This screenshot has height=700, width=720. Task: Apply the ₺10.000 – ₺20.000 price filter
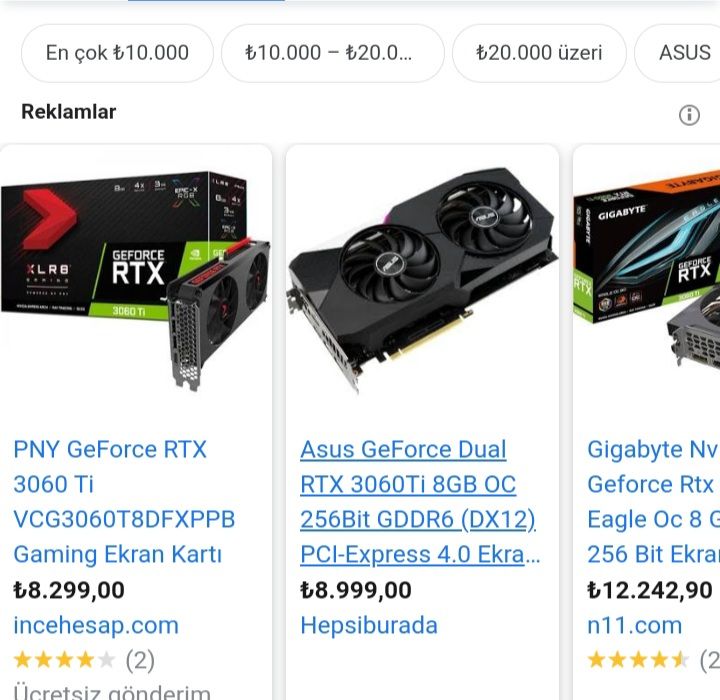coord(332,53)
